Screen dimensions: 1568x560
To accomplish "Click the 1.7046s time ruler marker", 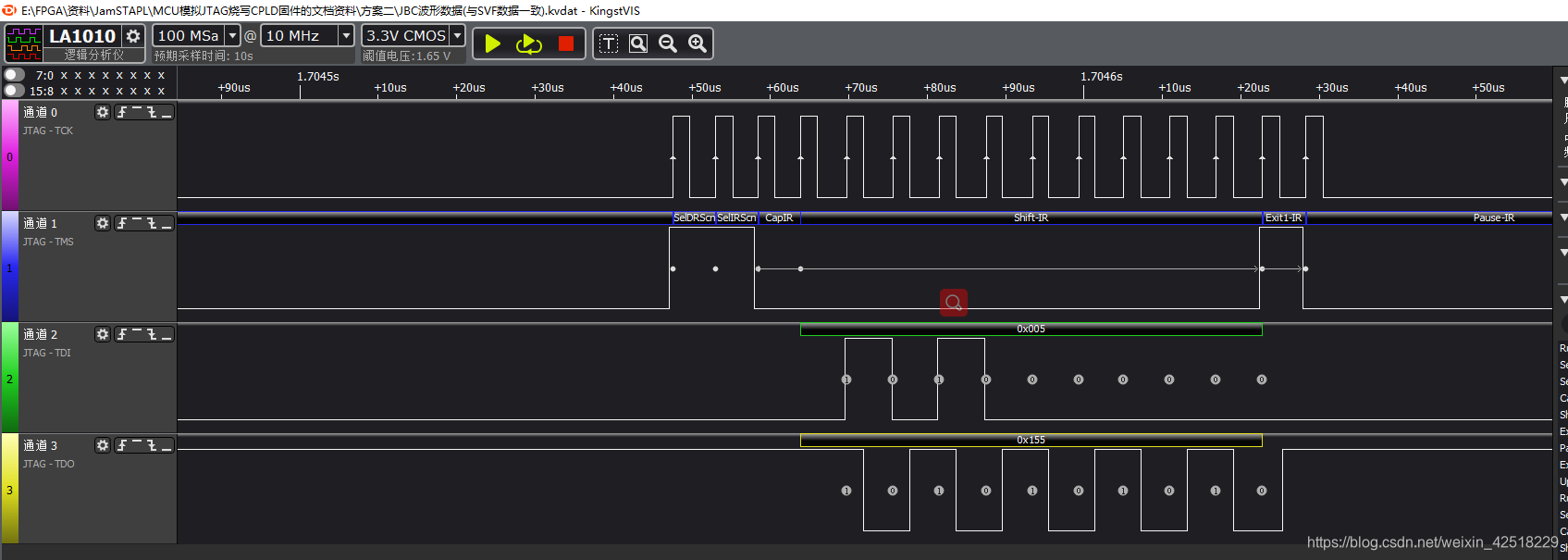I will tap(1102, 77).
